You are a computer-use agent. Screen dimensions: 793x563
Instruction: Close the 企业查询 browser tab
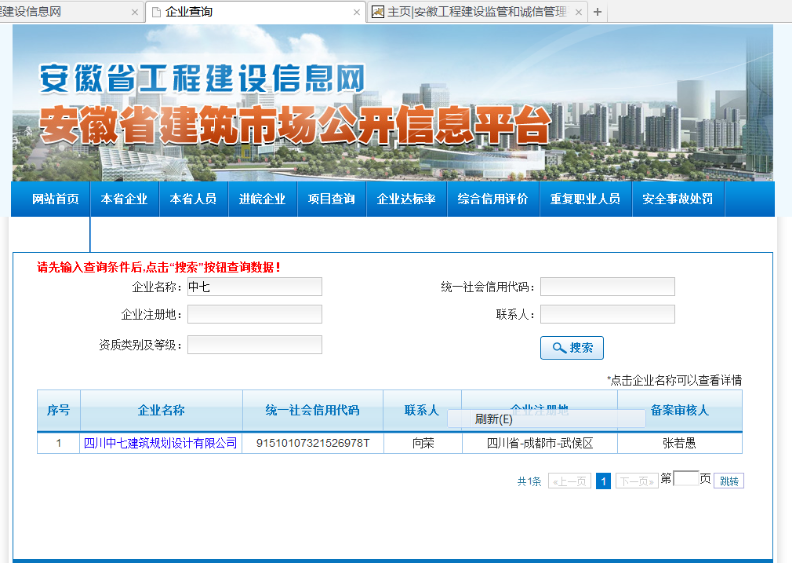pos(356,12)
